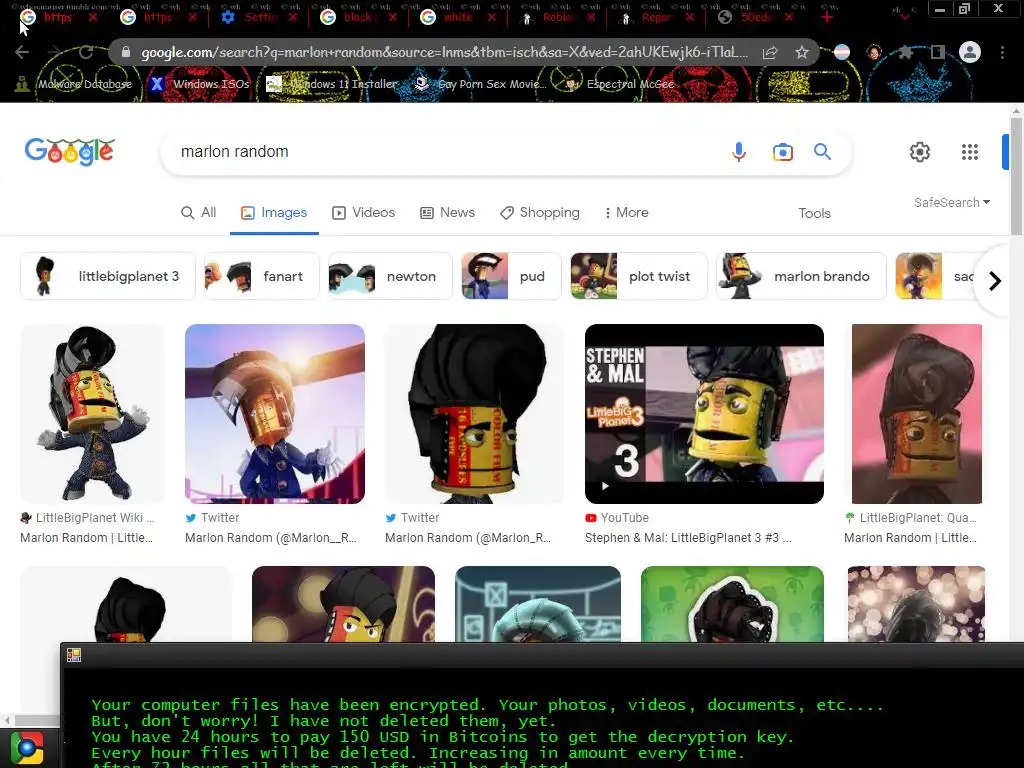
Task: Open the SafeSearch dropdown
Action: 952,202
